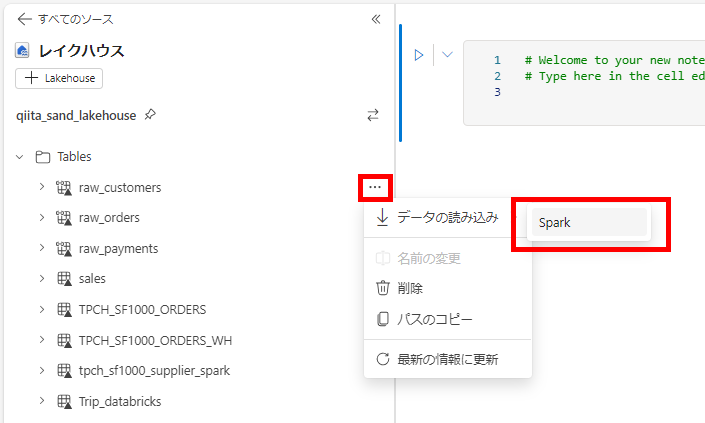Click the Trip_databricks table icon
The width and height of the screenshot is (705, 423).
pos(64,401)
